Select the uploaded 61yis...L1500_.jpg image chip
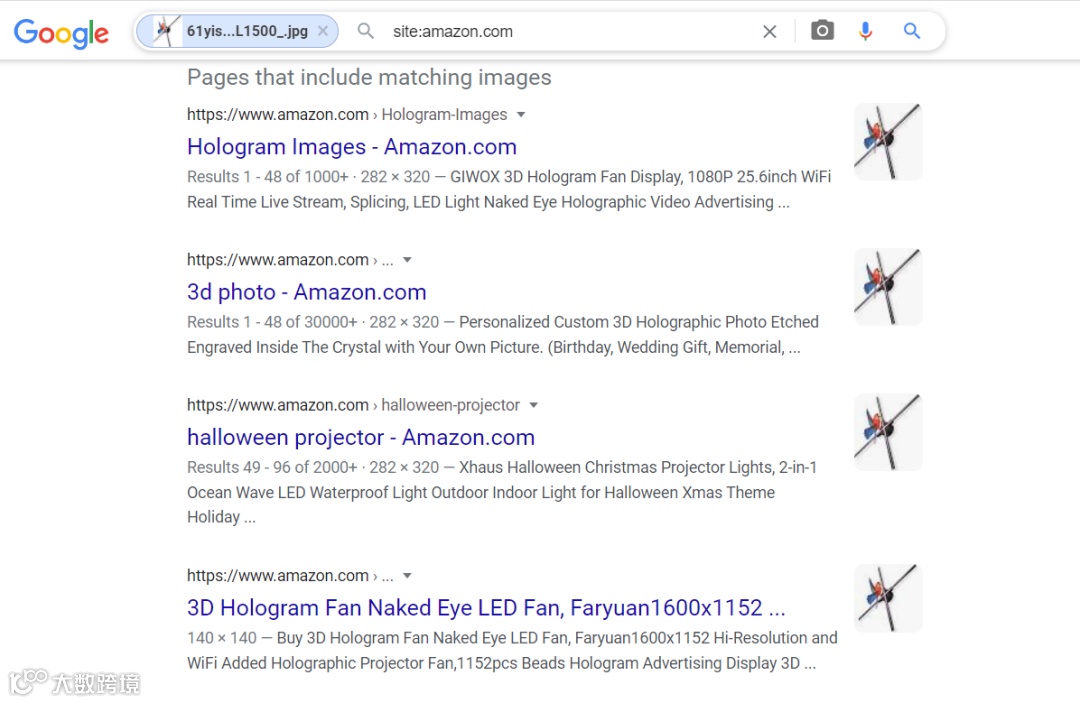 click(237, 31)
